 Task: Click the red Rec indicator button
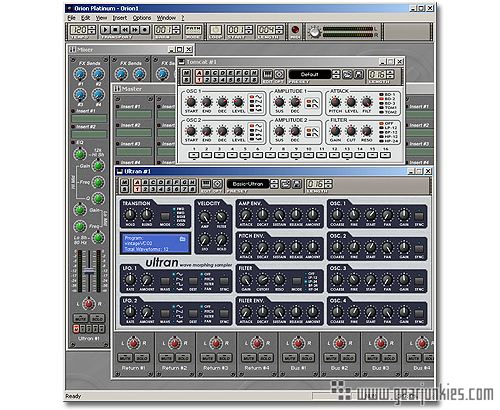click(x=295, y=30)
